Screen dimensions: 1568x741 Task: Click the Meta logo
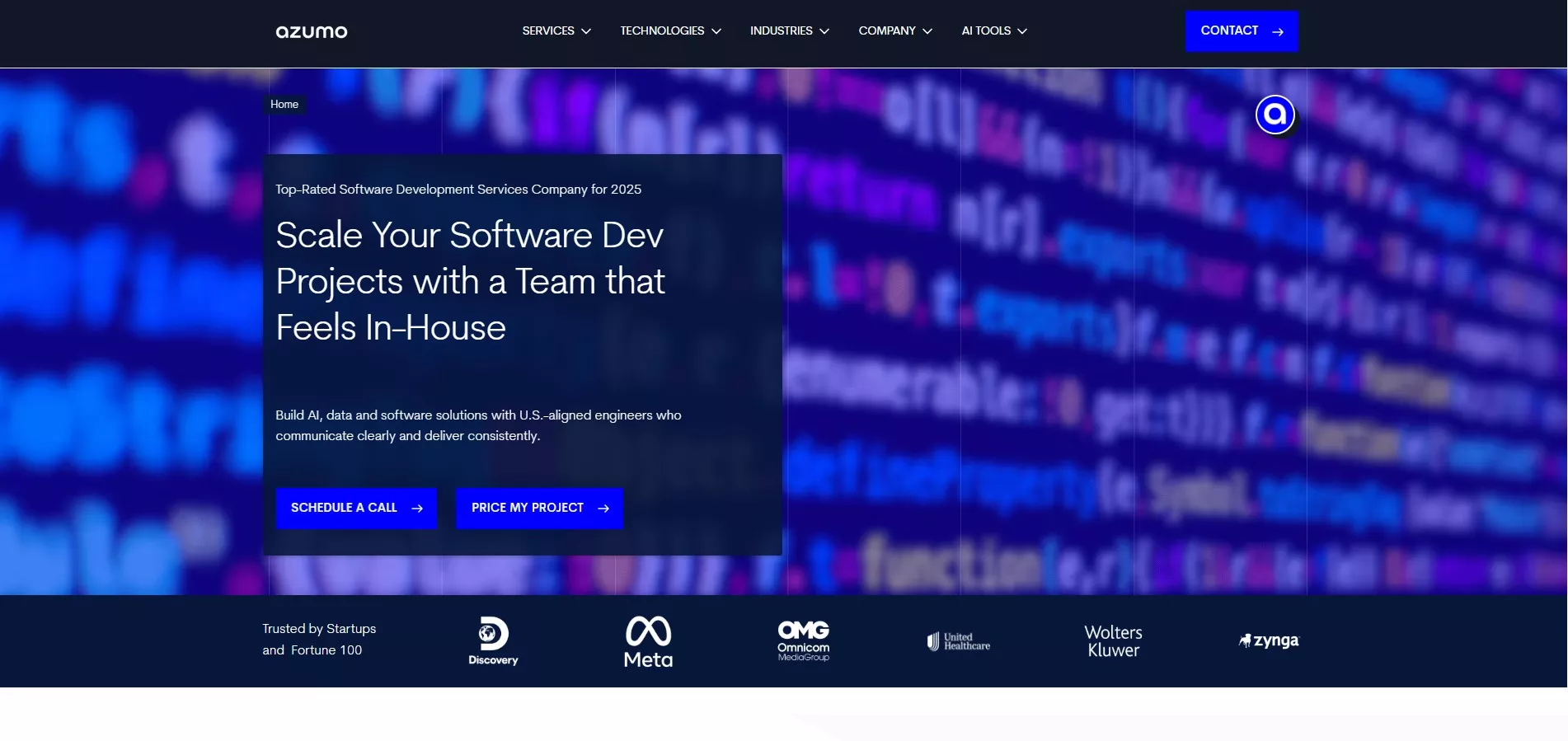click(x=648, y=641)
